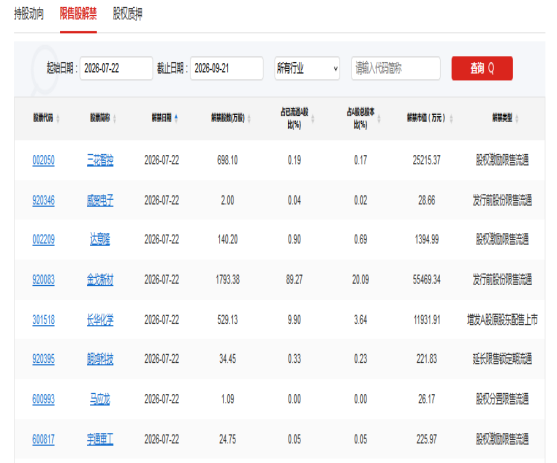Image resolution: width=557 pixels, height=463 pixels.
Task: Click 起始日期 field showing 2026-07-22
Action: 116,68
